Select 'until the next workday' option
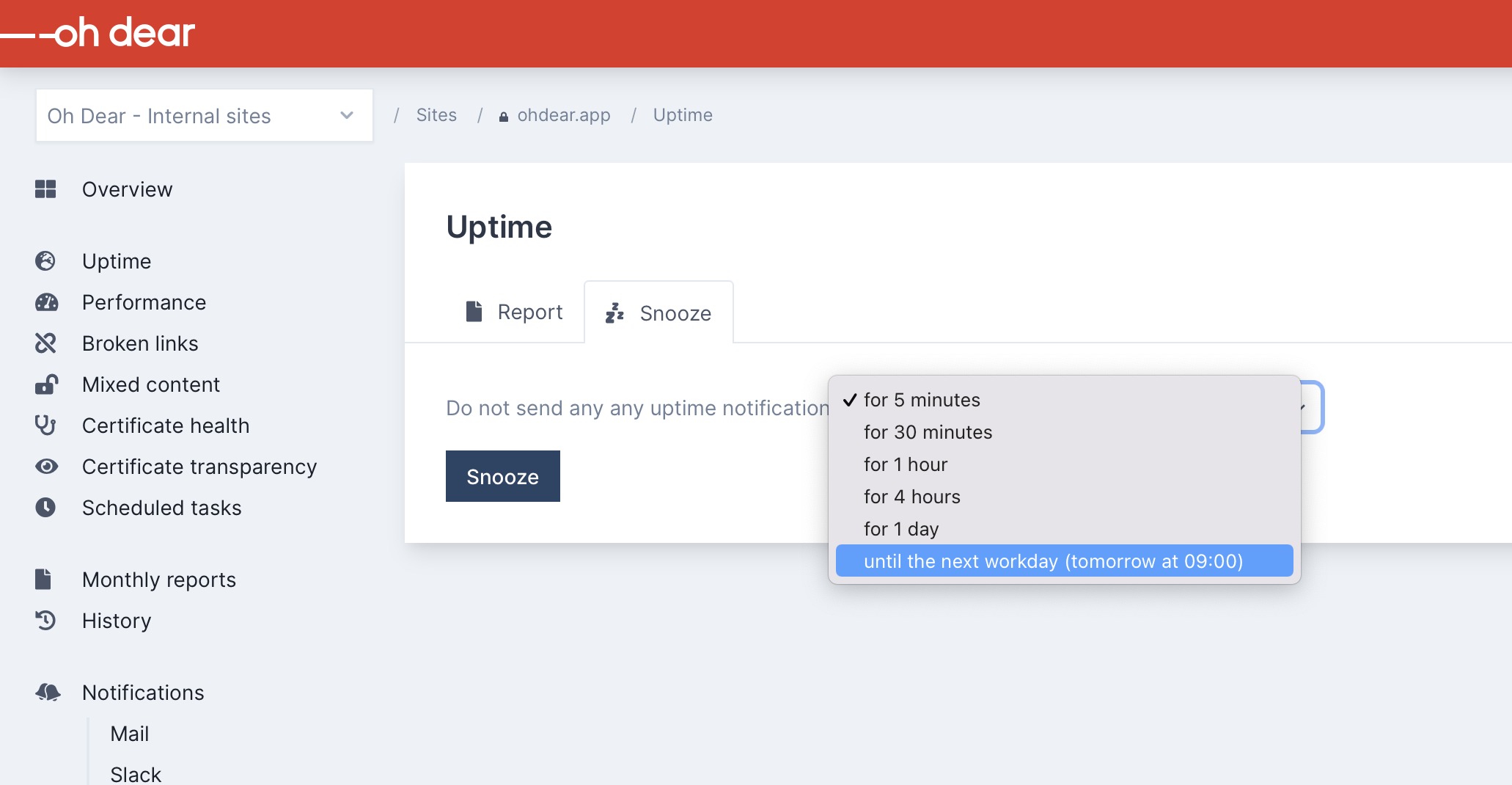The image size is (1512, 785). pos(1064,561)
